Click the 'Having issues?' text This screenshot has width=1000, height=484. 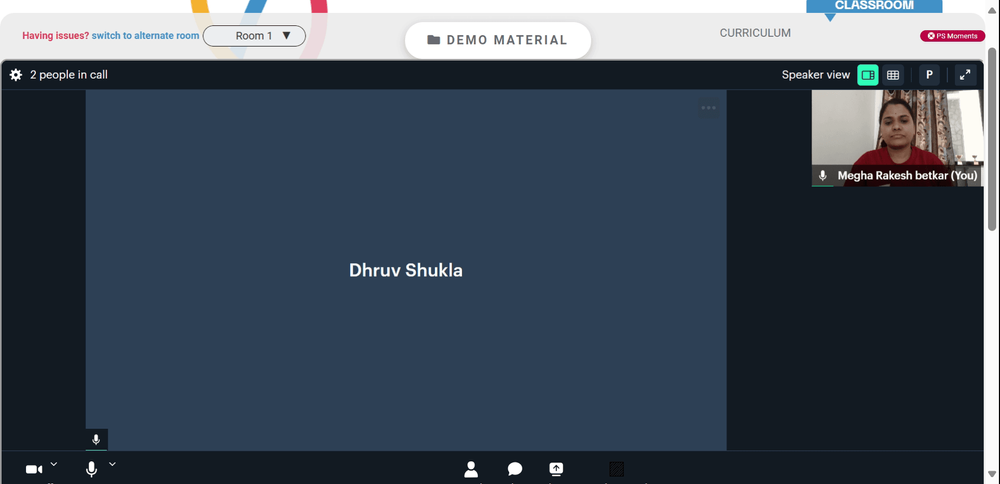tap(55, 36)
